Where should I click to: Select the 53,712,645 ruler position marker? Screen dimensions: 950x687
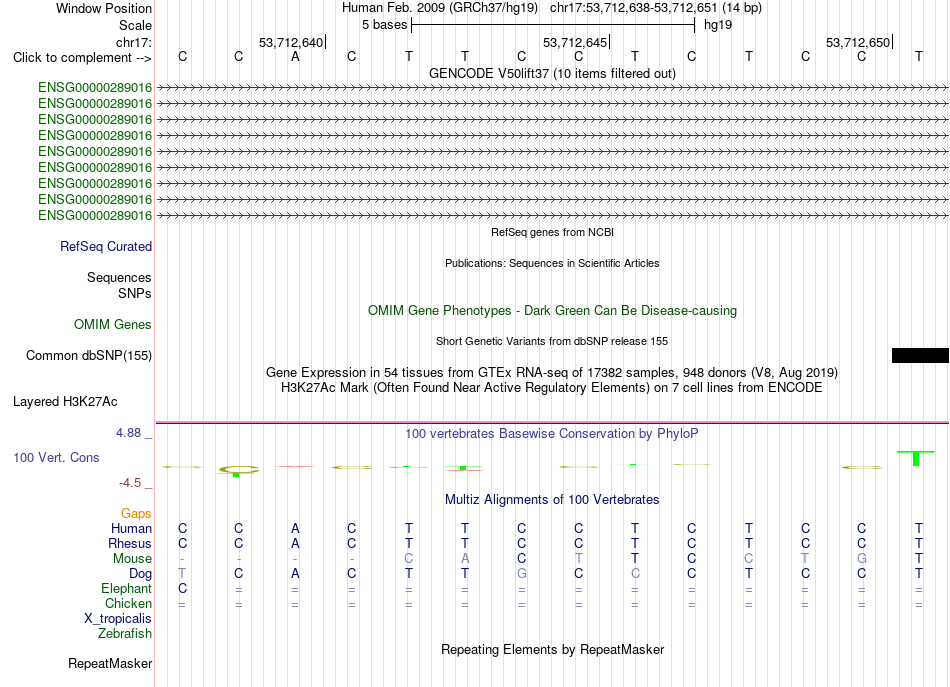tap(576, 42)
